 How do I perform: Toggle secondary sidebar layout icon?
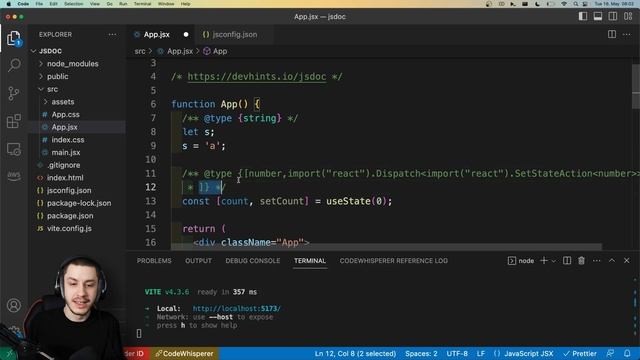(613, 16)
